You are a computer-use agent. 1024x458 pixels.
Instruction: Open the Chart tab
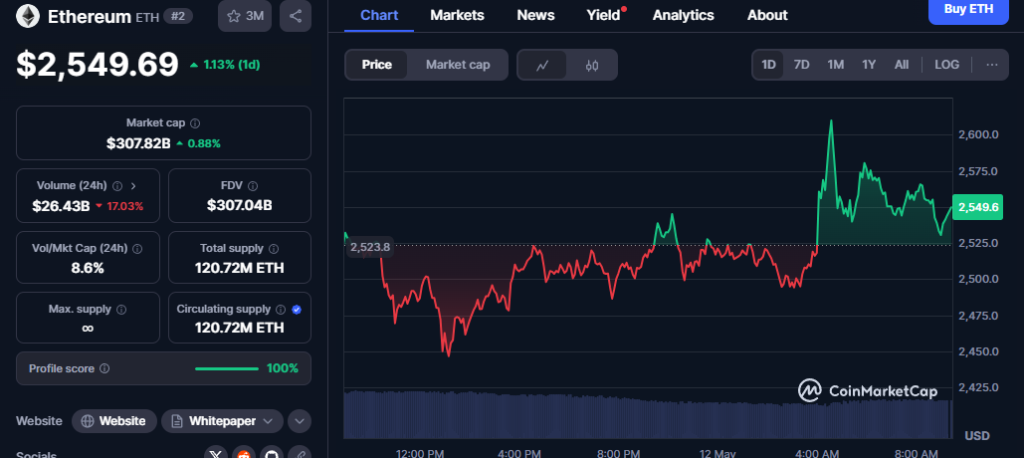[379, 15]
